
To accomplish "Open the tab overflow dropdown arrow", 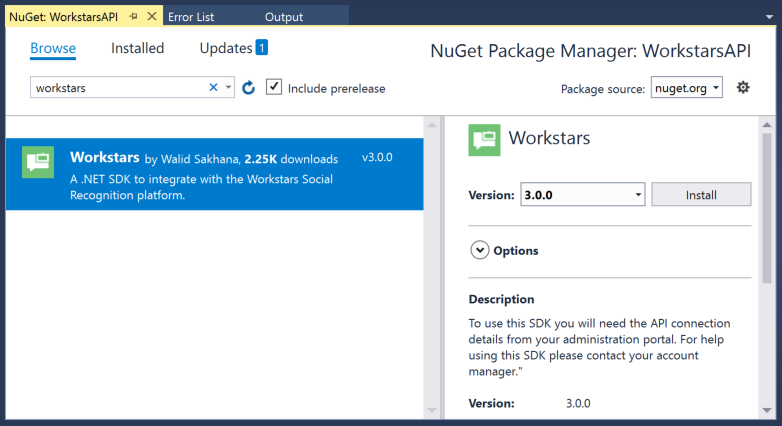I will coord(769,17).
